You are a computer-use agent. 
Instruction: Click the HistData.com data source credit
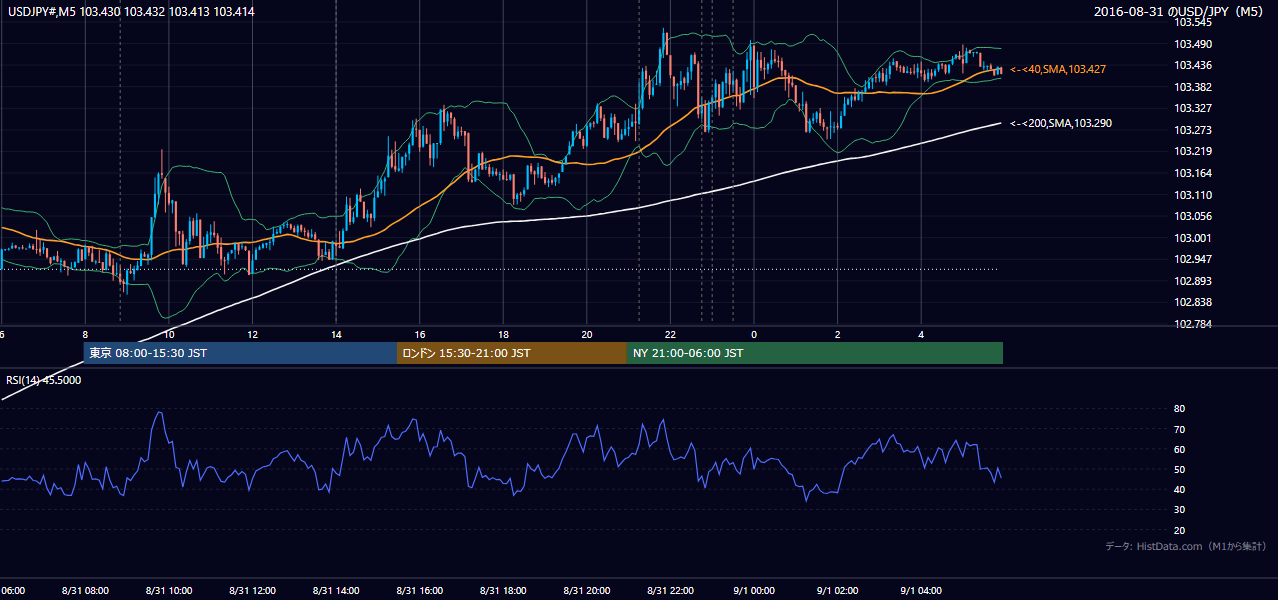tap(1187, 546)
